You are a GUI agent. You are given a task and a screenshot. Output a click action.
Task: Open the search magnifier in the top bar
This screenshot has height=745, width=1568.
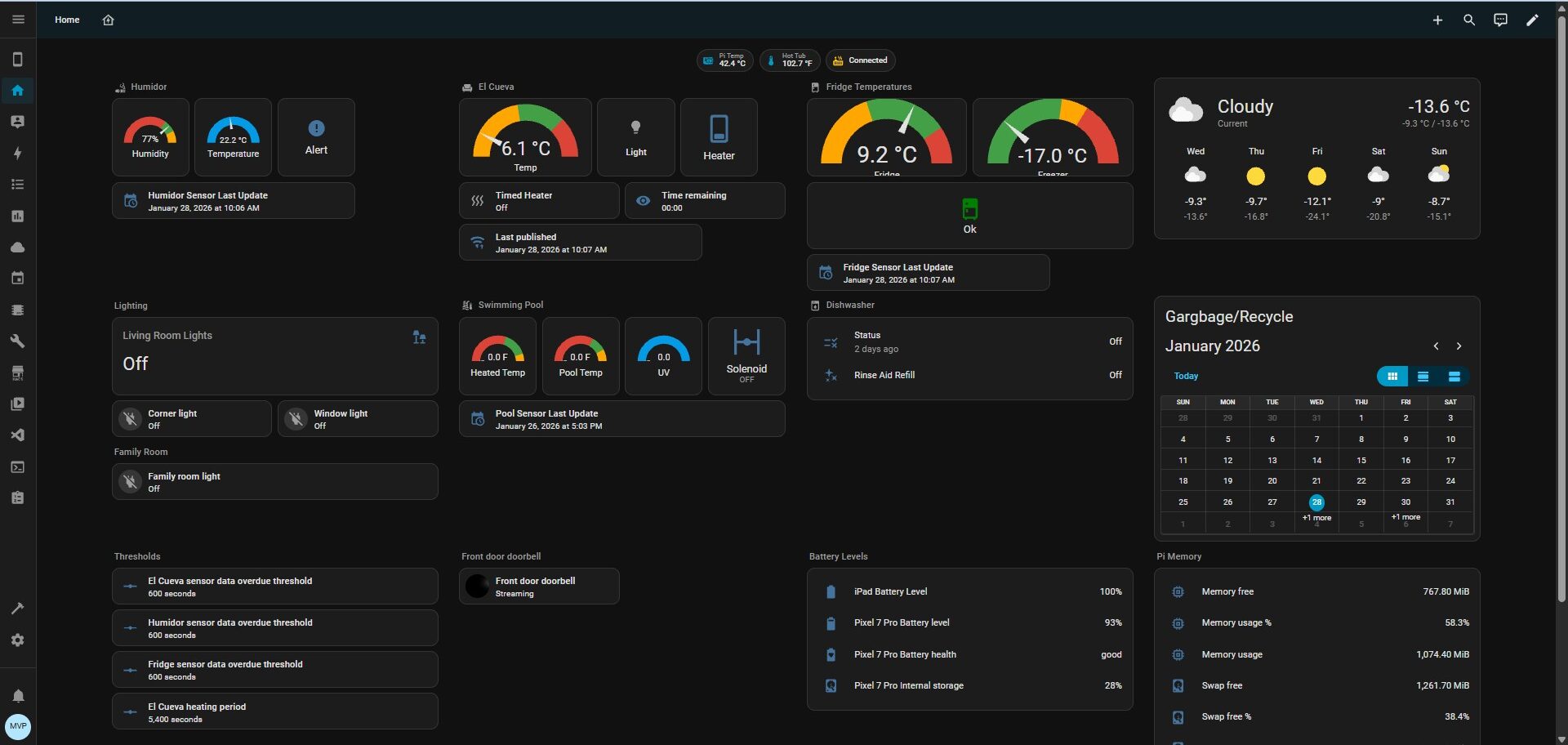tap(1469, 20)
